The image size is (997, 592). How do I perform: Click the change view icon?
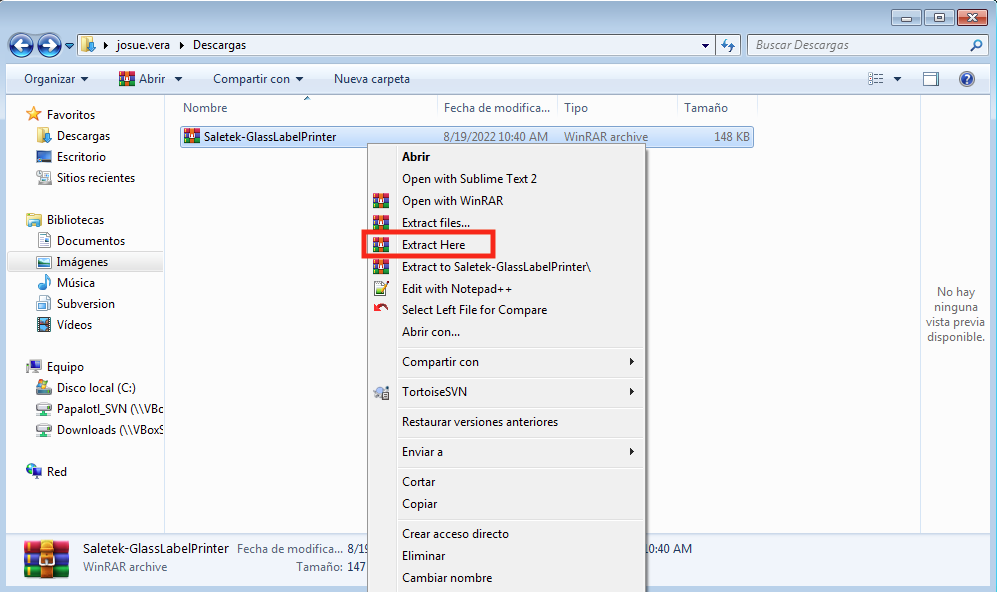coord(876,79)
